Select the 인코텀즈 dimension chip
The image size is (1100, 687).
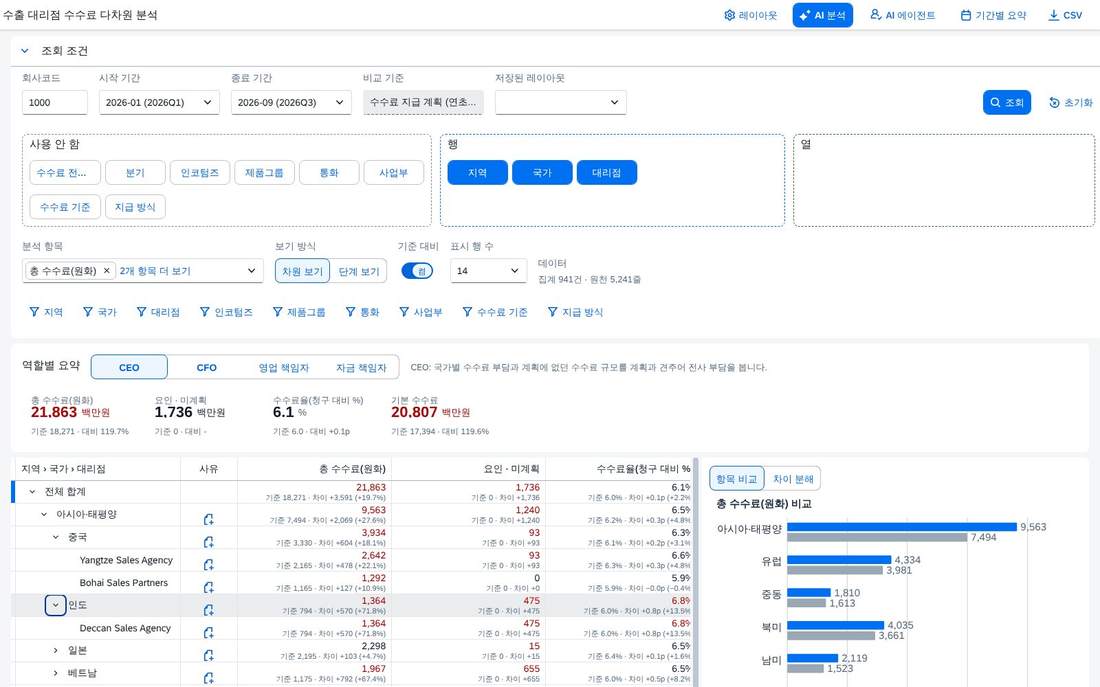coord(200,173)
